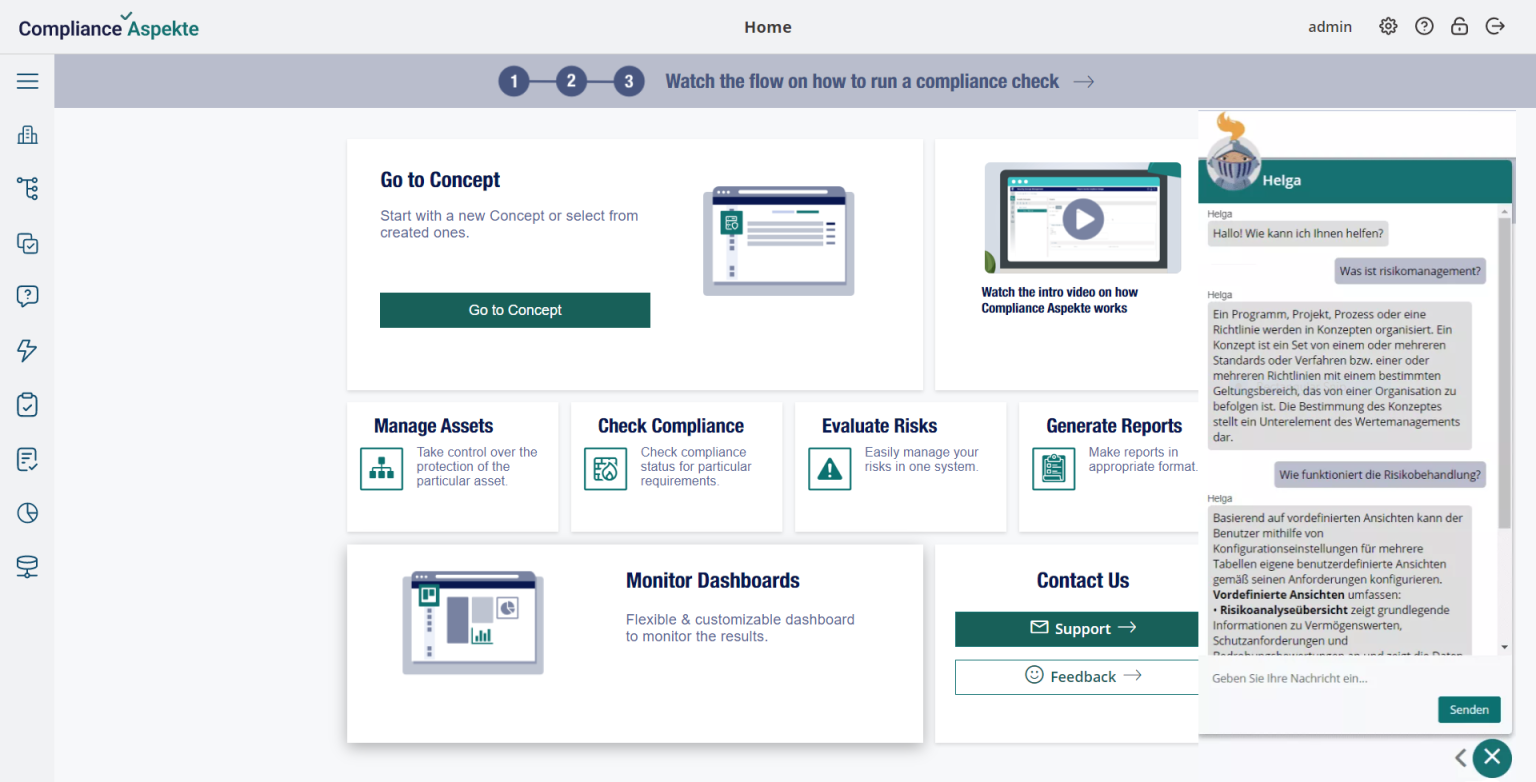Click the requirements question-bubble sidebar icon
This screenshot has width=1536, height=782.
click(x=27, y=296)
